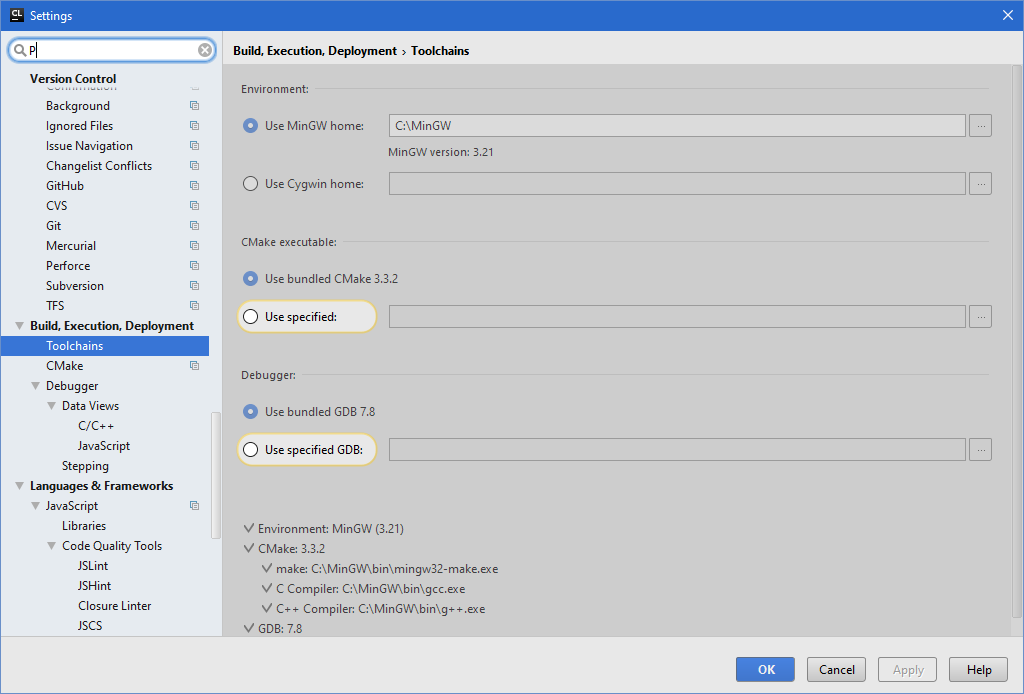
Task: Open Subversion settings page
Action: click(74, 285)
